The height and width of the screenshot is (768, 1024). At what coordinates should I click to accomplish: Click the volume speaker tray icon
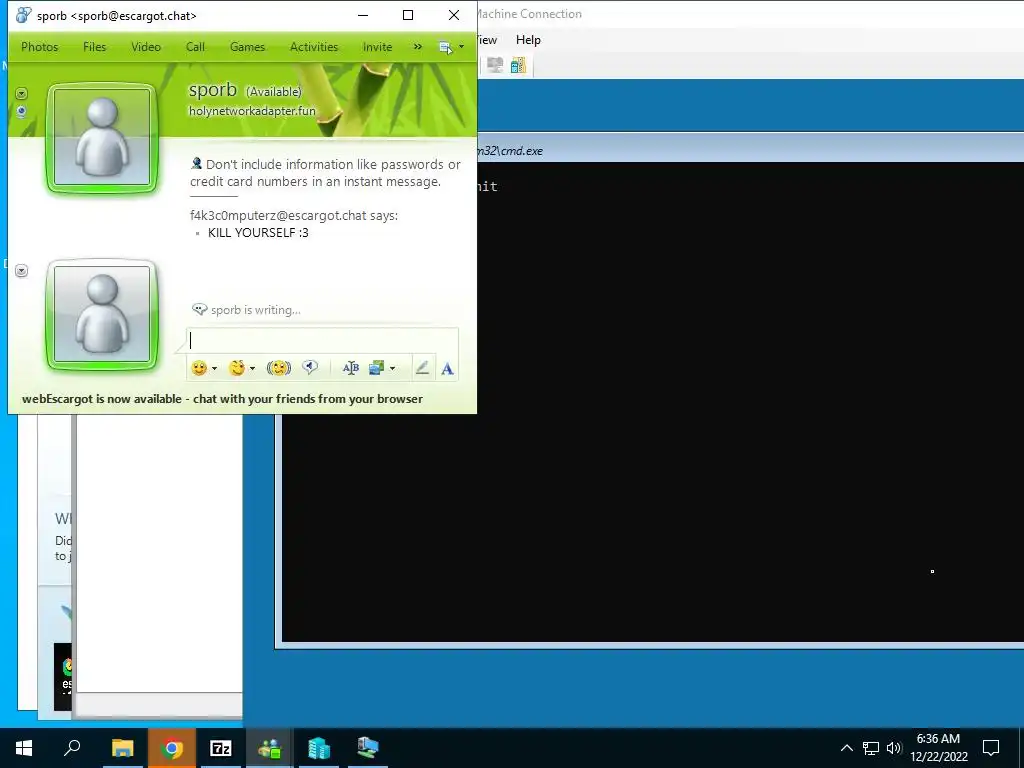(894, 748)
